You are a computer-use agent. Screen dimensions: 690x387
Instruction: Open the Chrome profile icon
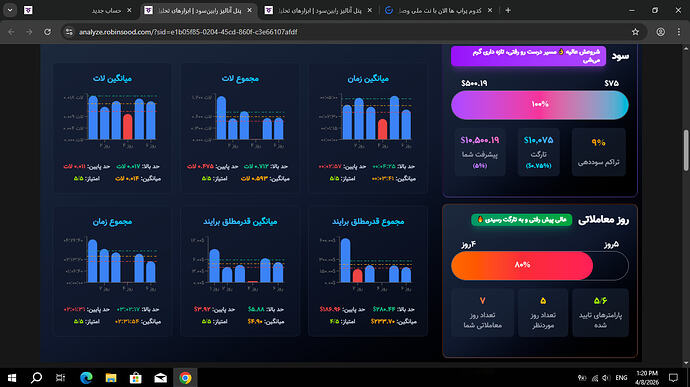[x=661, y=32]
